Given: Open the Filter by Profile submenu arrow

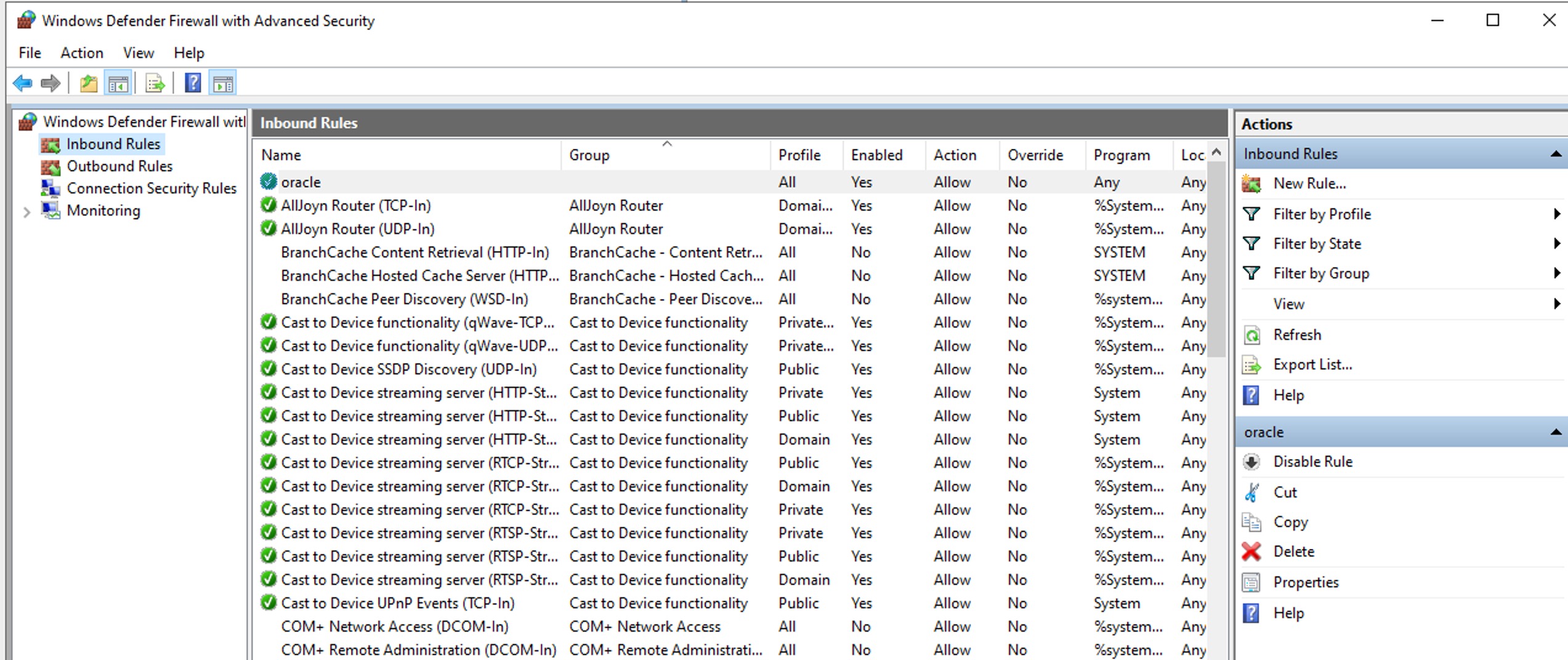Looking at the screenshot, I should tap(1557, 214).
